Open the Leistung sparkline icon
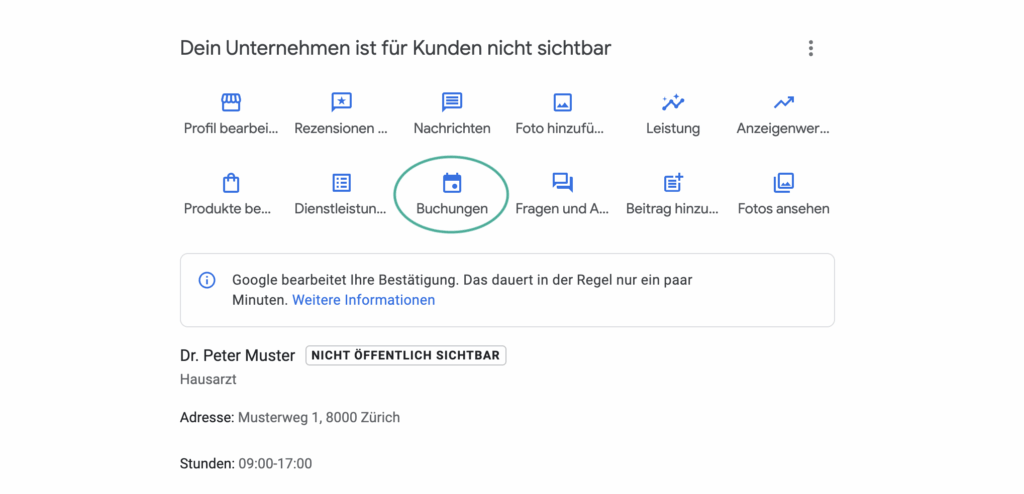1024x494 pixels. coord(673,103)
